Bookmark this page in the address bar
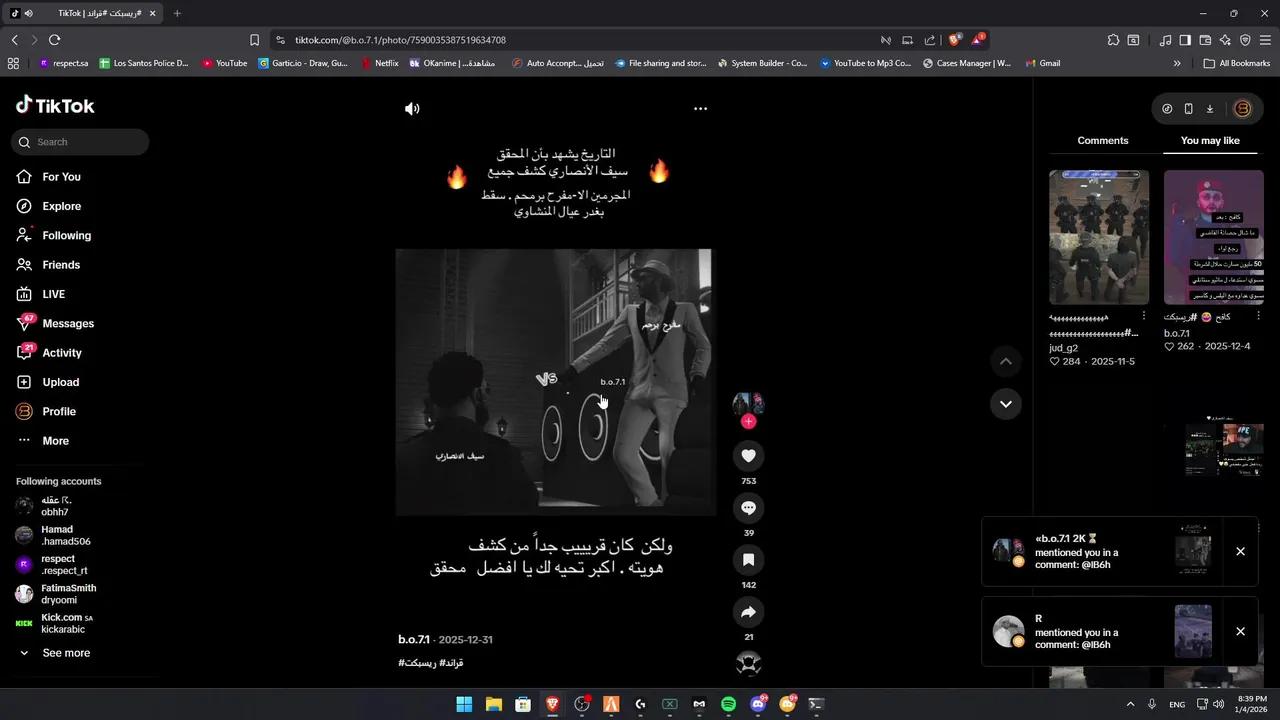 254,40
